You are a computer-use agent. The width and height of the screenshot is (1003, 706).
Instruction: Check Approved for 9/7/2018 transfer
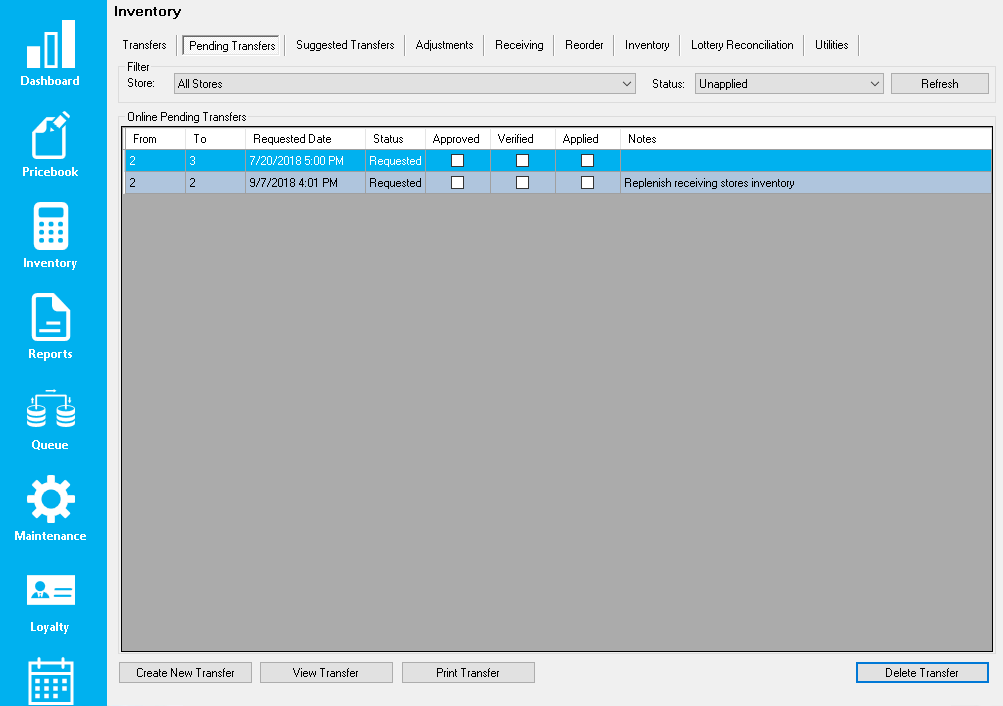[x=457, y=183]
